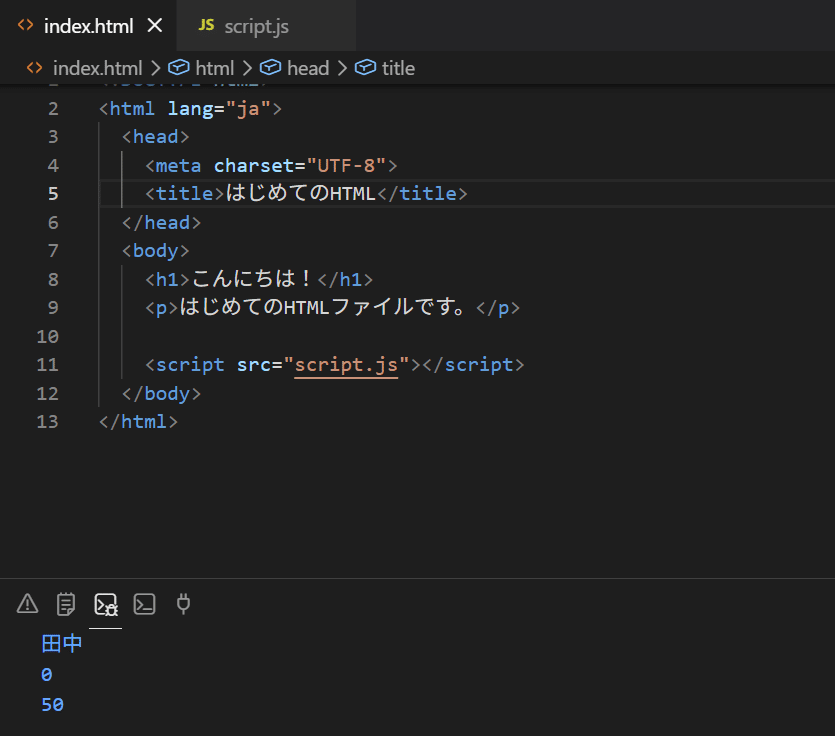835x736 pixels.
Task: Click the JS file icon on script.js tab
Action: (x=206, y=25)
